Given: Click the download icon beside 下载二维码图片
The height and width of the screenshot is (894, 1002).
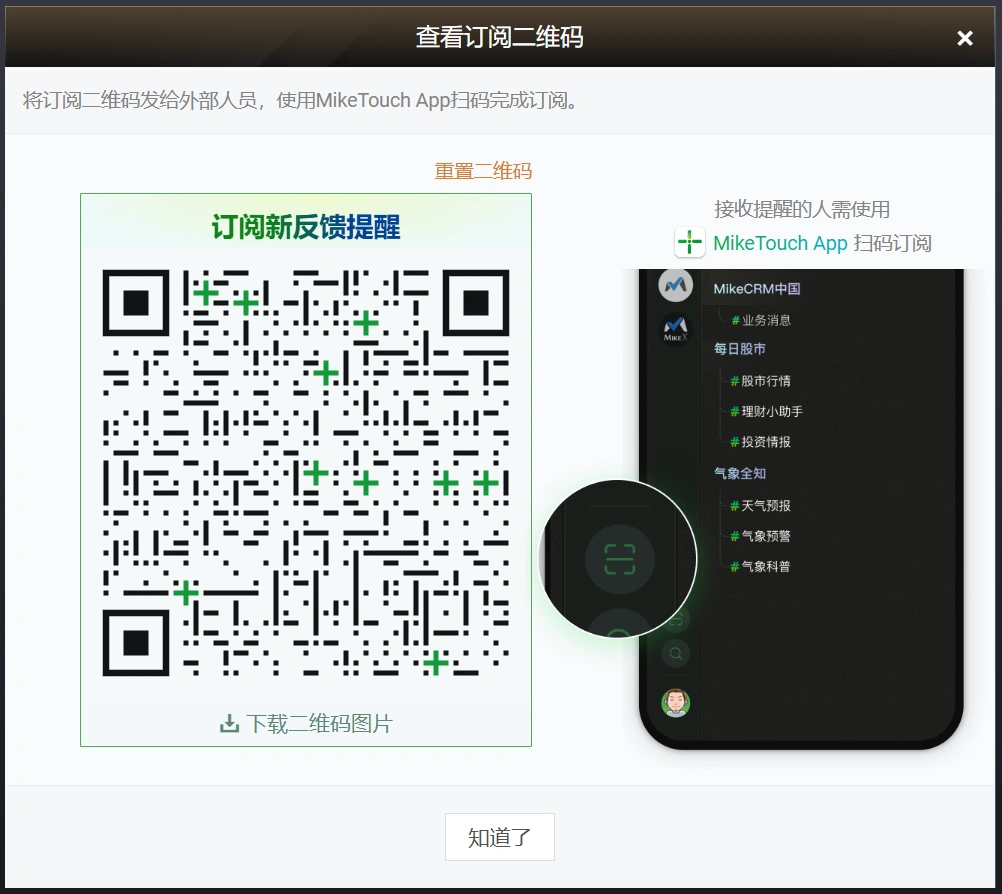Looking at the screenshot, I should (x=229, y=723).
